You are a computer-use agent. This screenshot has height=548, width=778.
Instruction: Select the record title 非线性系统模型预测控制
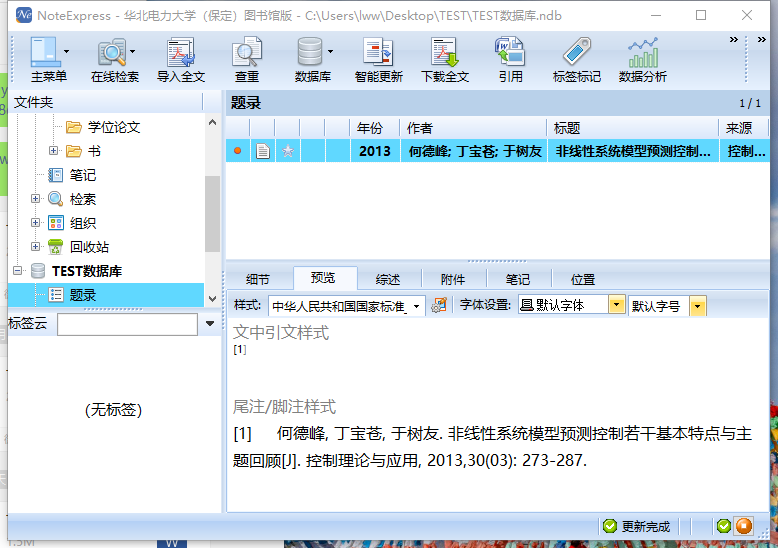633,151
